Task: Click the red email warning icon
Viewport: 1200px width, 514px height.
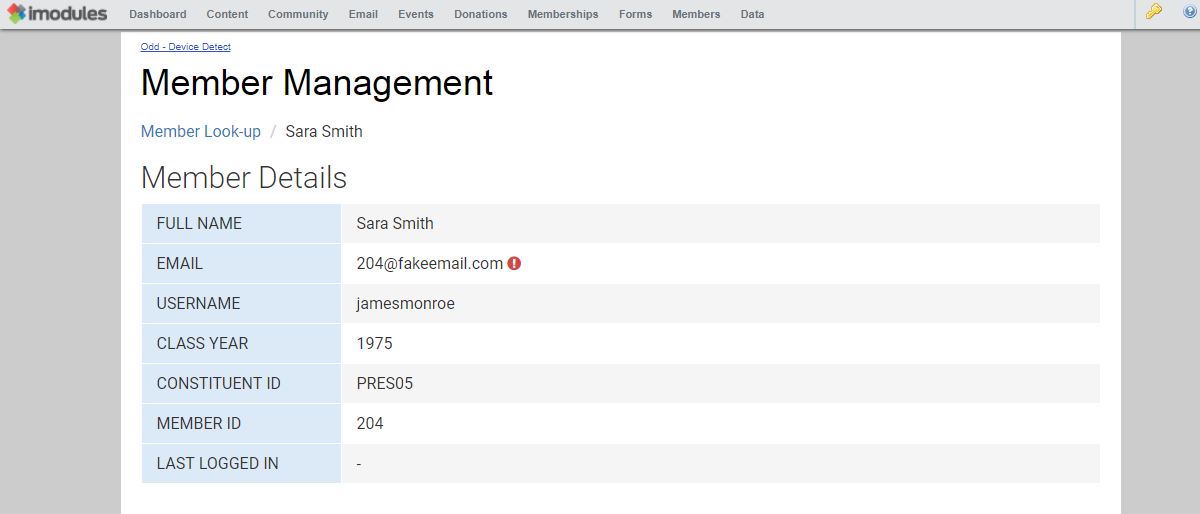Action: [x=514, y=264]
